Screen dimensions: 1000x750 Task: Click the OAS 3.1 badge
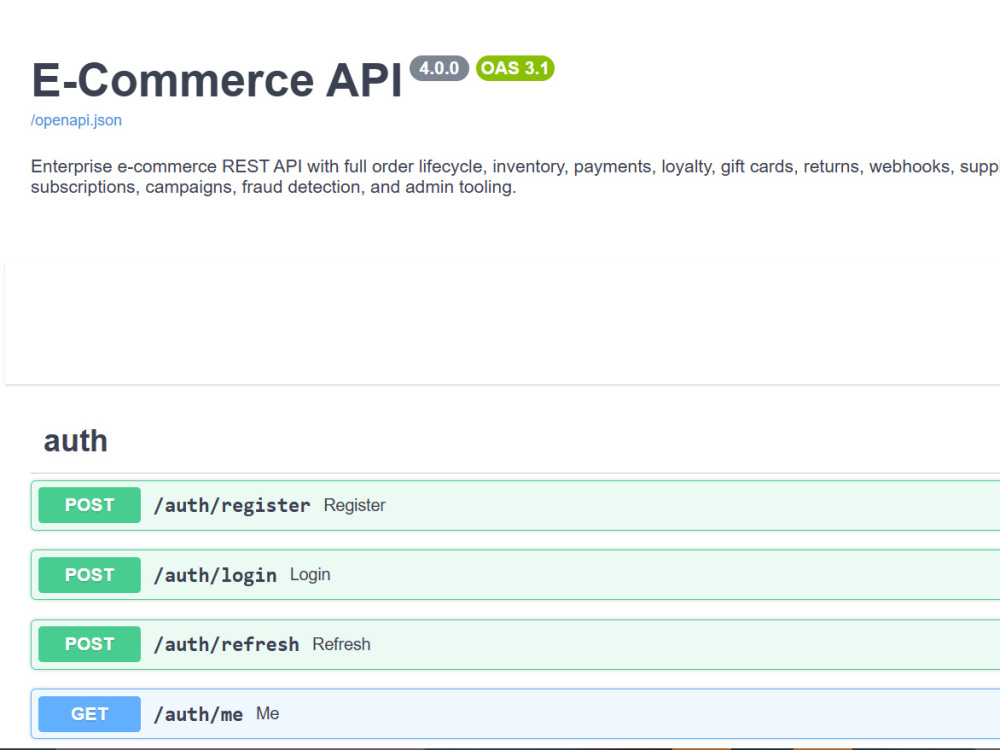[x=515, y=68]
